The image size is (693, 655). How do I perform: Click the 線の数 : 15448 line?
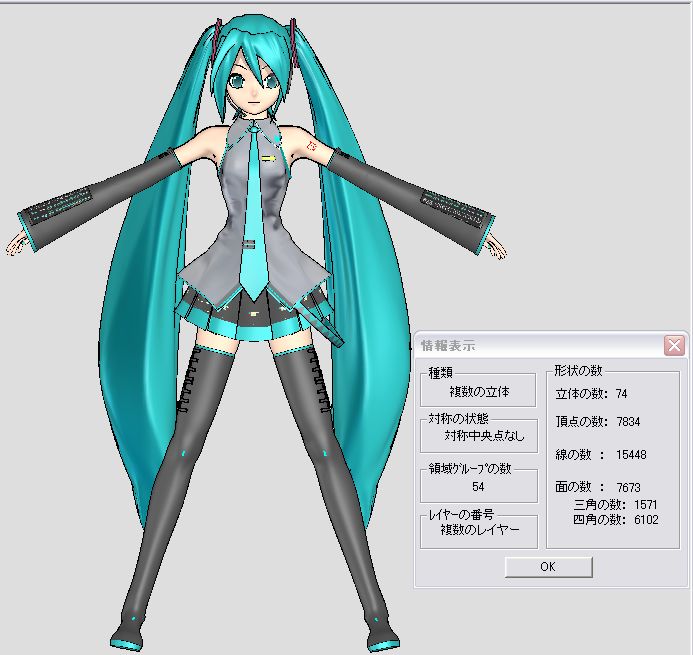[x=601, y=454]
